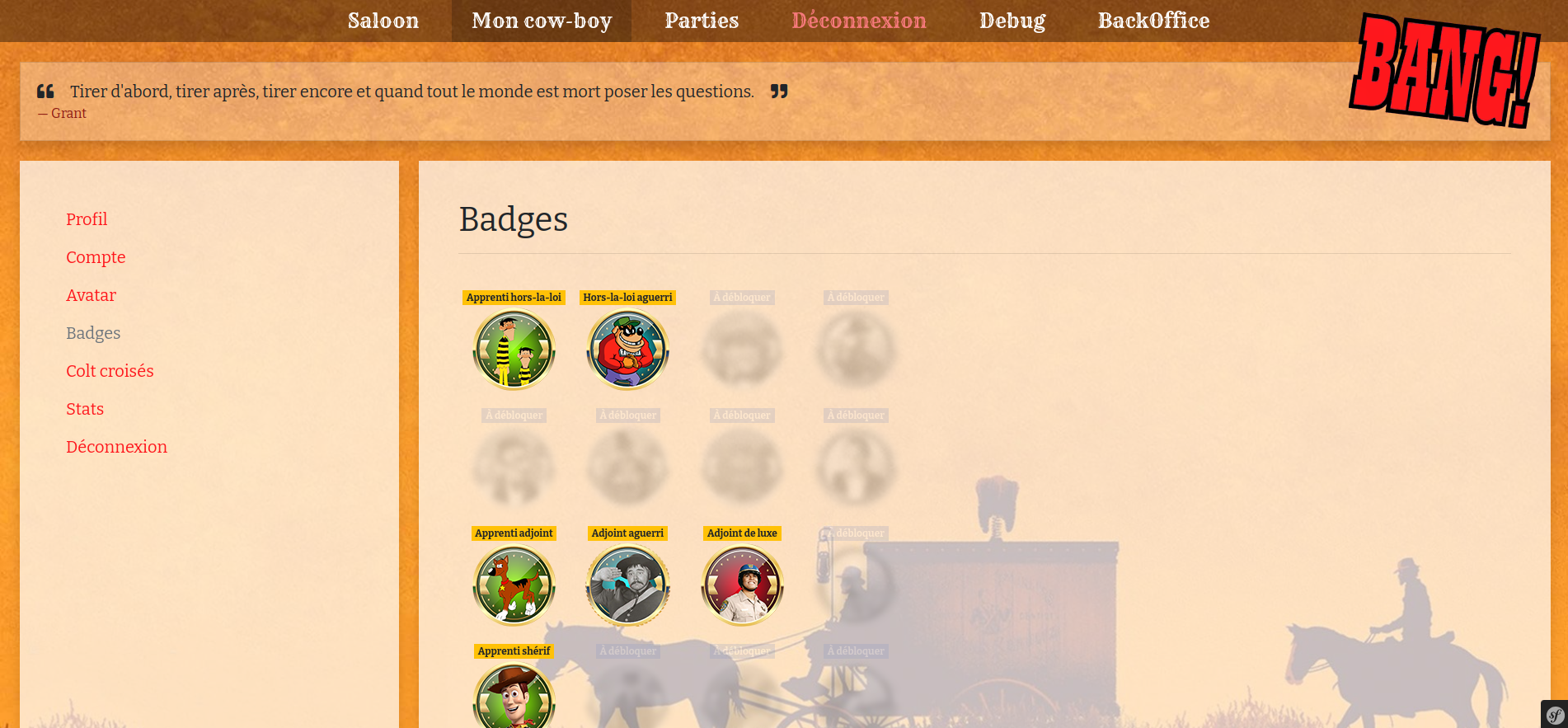Open the Debug menu item
This screenshot has height=728, width=1568.
pos(1012,21)
